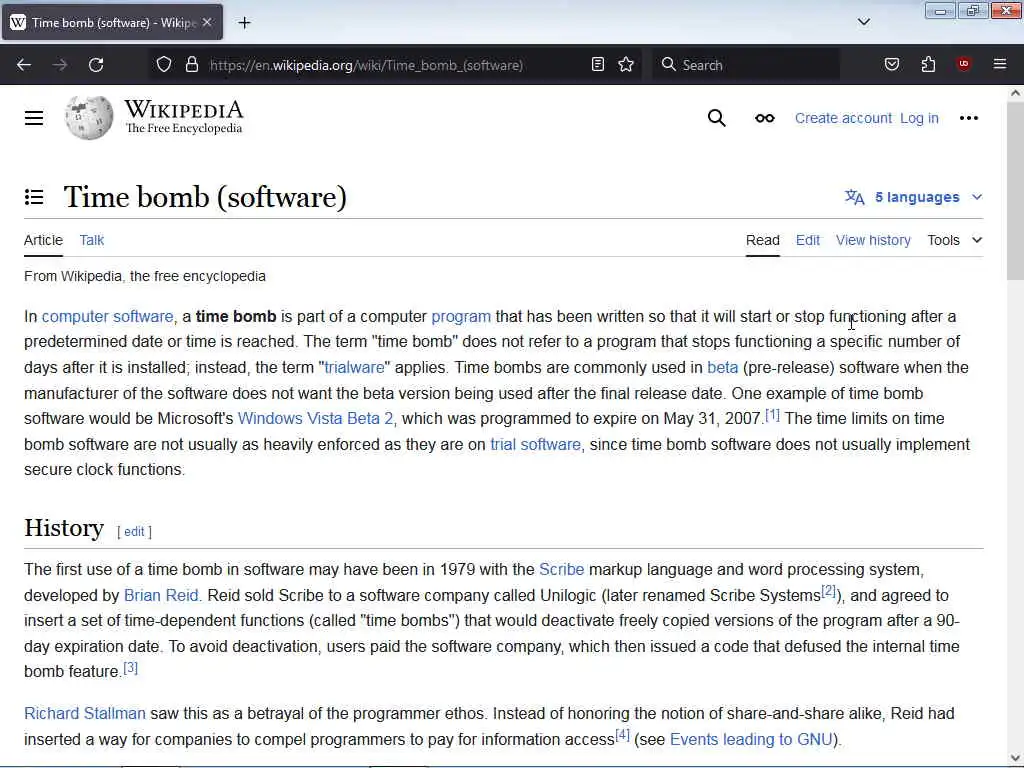Open the beta link
The width and height of the screenshot is (1024, 768).
tap(722, 368)
